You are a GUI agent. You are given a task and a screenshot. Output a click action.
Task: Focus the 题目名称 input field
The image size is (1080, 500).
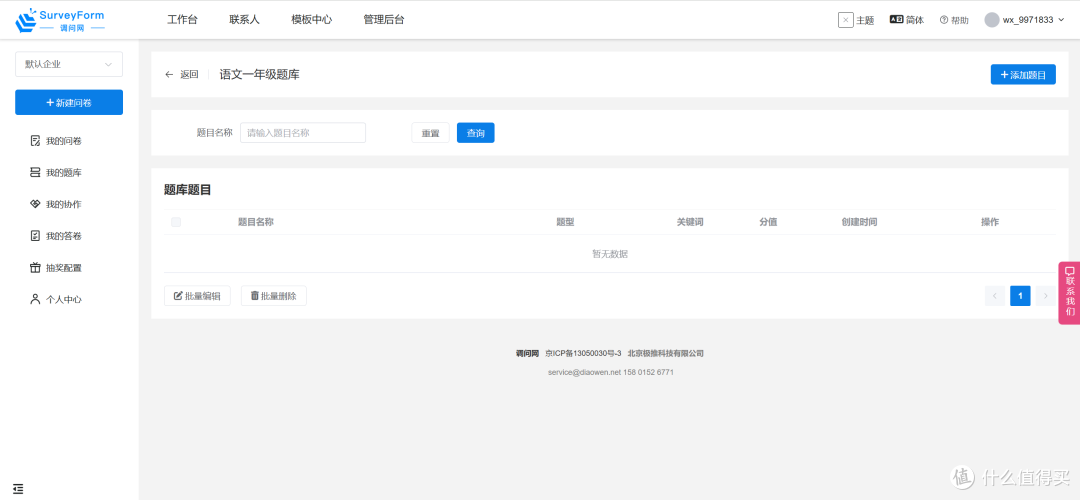303,133
